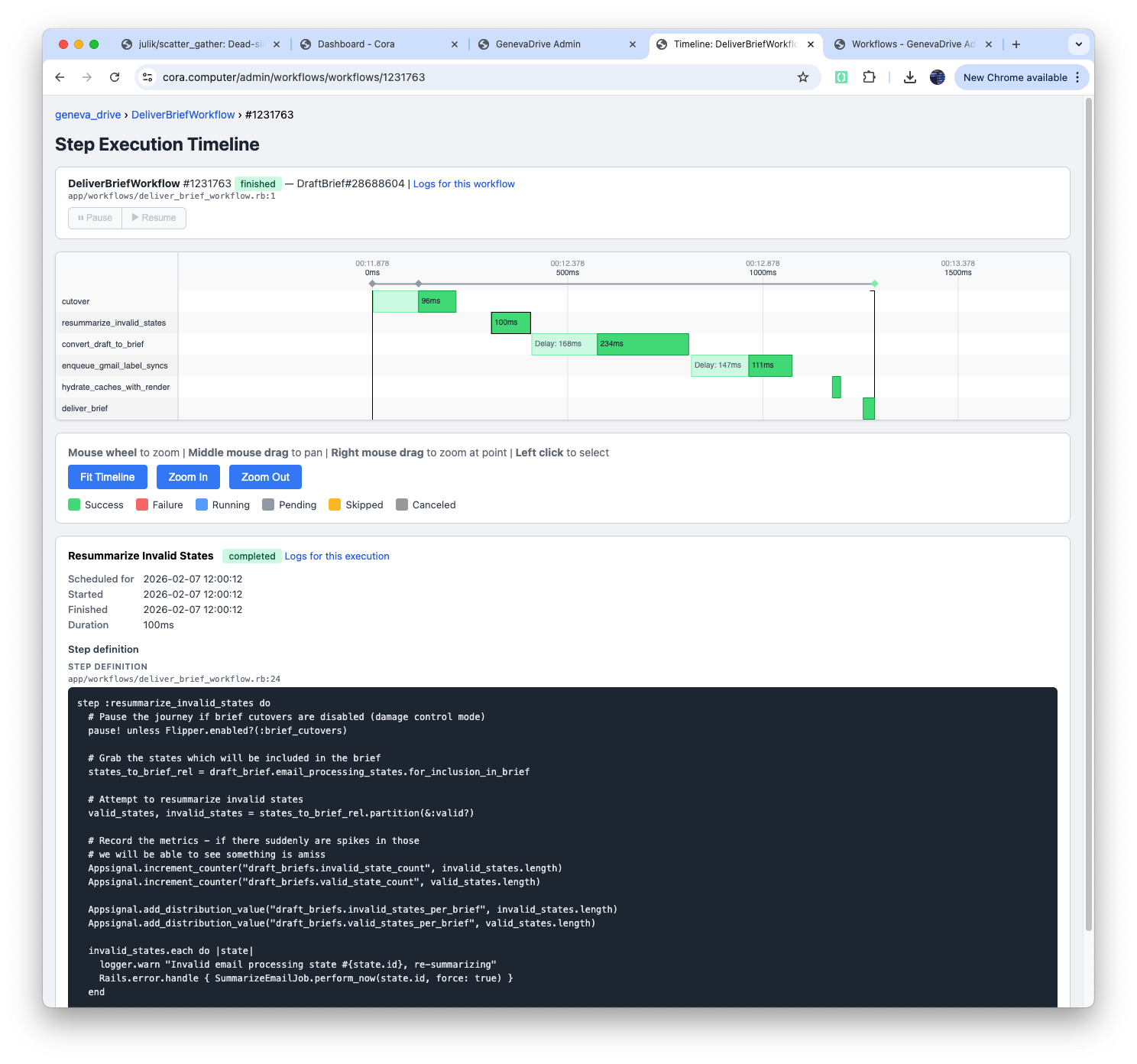Toggle the Failure legend swatch
Image resolution: width=1137 pixels, height=1064 pixels.
(x=141, y=504)
